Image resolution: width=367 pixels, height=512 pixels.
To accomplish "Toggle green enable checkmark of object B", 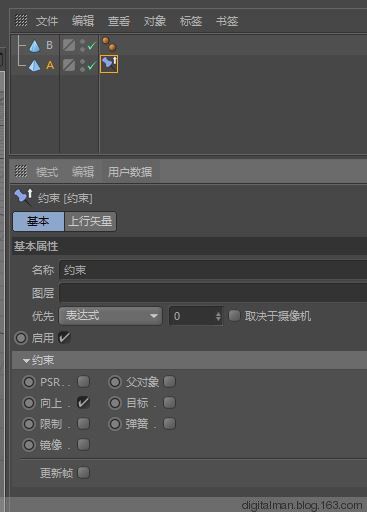I will (x=91, y=46).
